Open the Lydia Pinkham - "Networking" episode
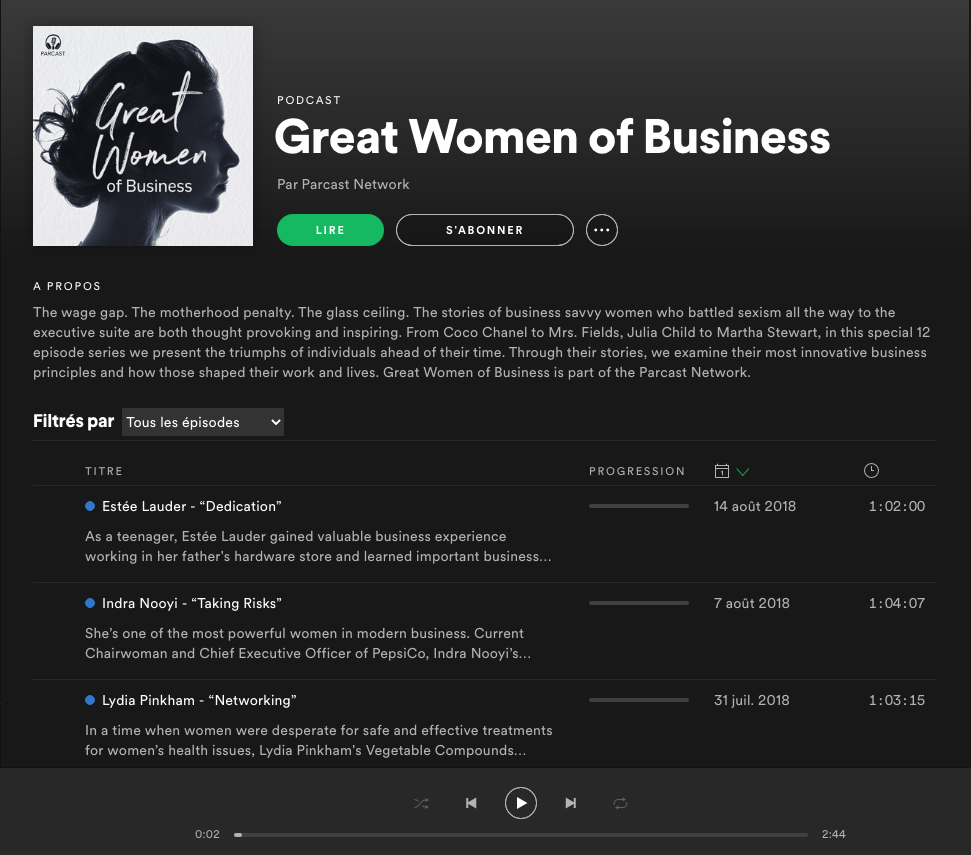The image size is (971, 855). click(x=199, y=700)
